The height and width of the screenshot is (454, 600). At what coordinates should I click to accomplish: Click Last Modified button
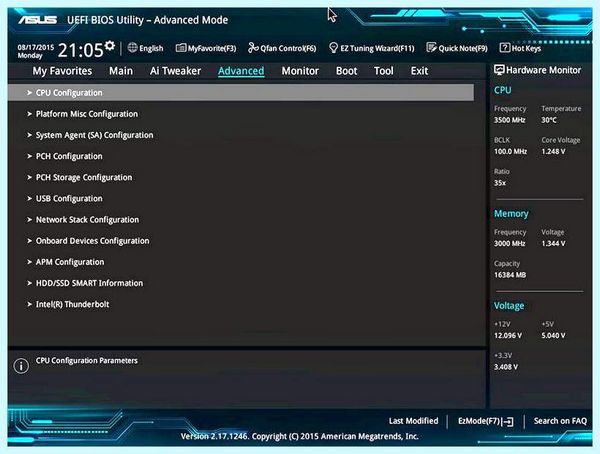point(413,421)
